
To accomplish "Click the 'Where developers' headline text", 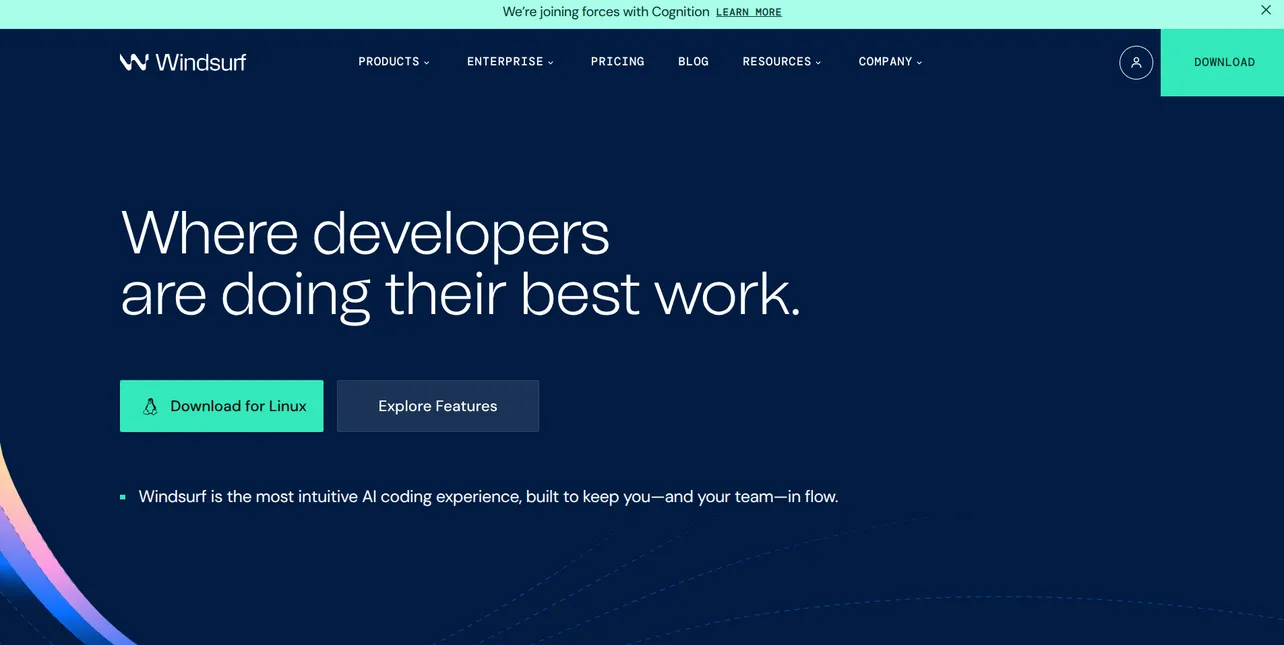I will pos(364,232).
